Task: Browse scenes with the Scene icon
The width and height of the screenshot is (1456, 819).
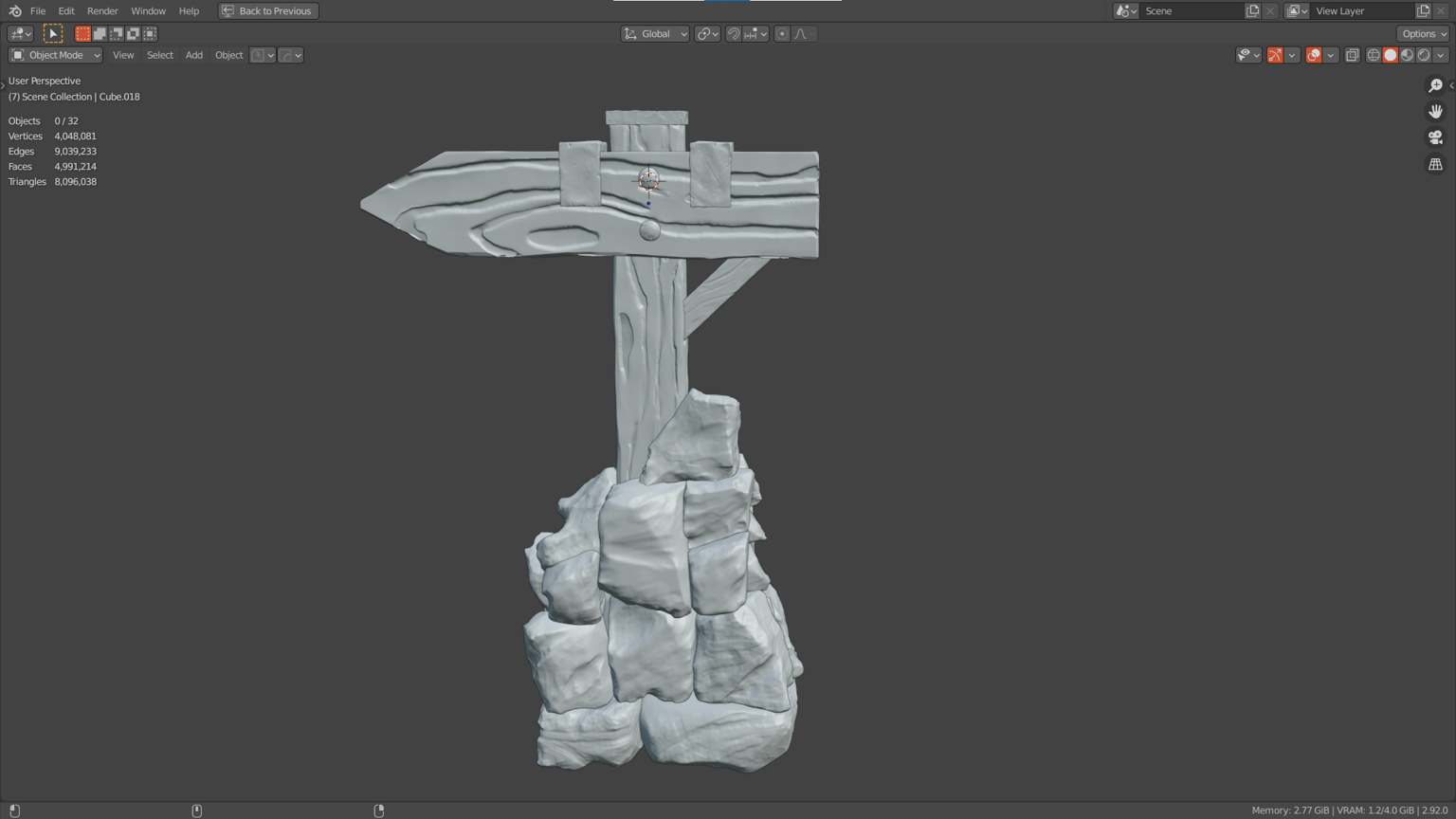Action: click(1126, 10)
